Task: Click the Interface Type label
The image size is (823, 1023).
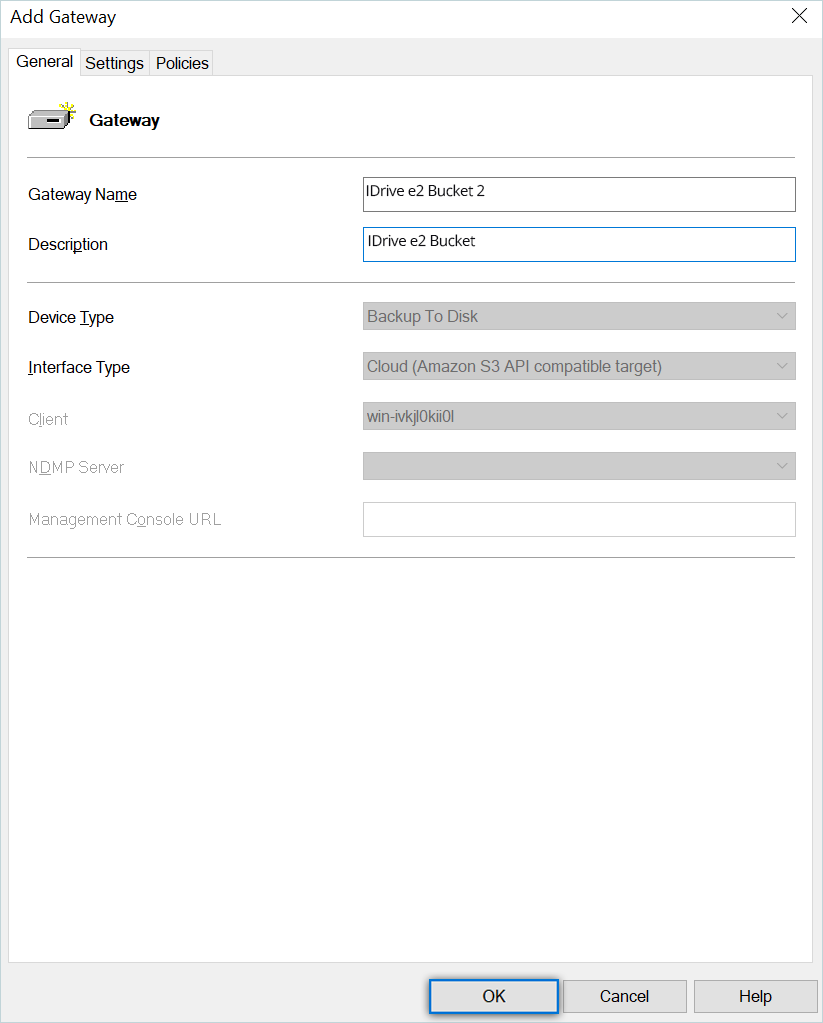Action: (79, 368)
